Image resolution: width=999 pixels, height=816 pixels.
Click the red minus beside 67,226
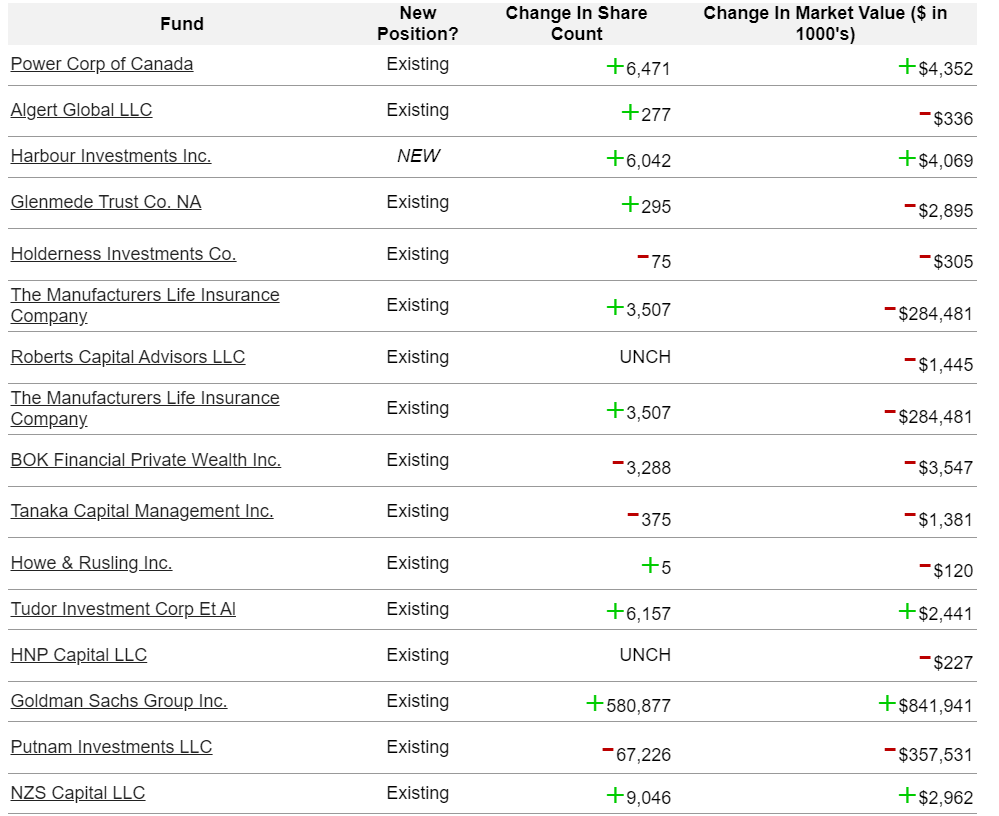tap(607, 750)
